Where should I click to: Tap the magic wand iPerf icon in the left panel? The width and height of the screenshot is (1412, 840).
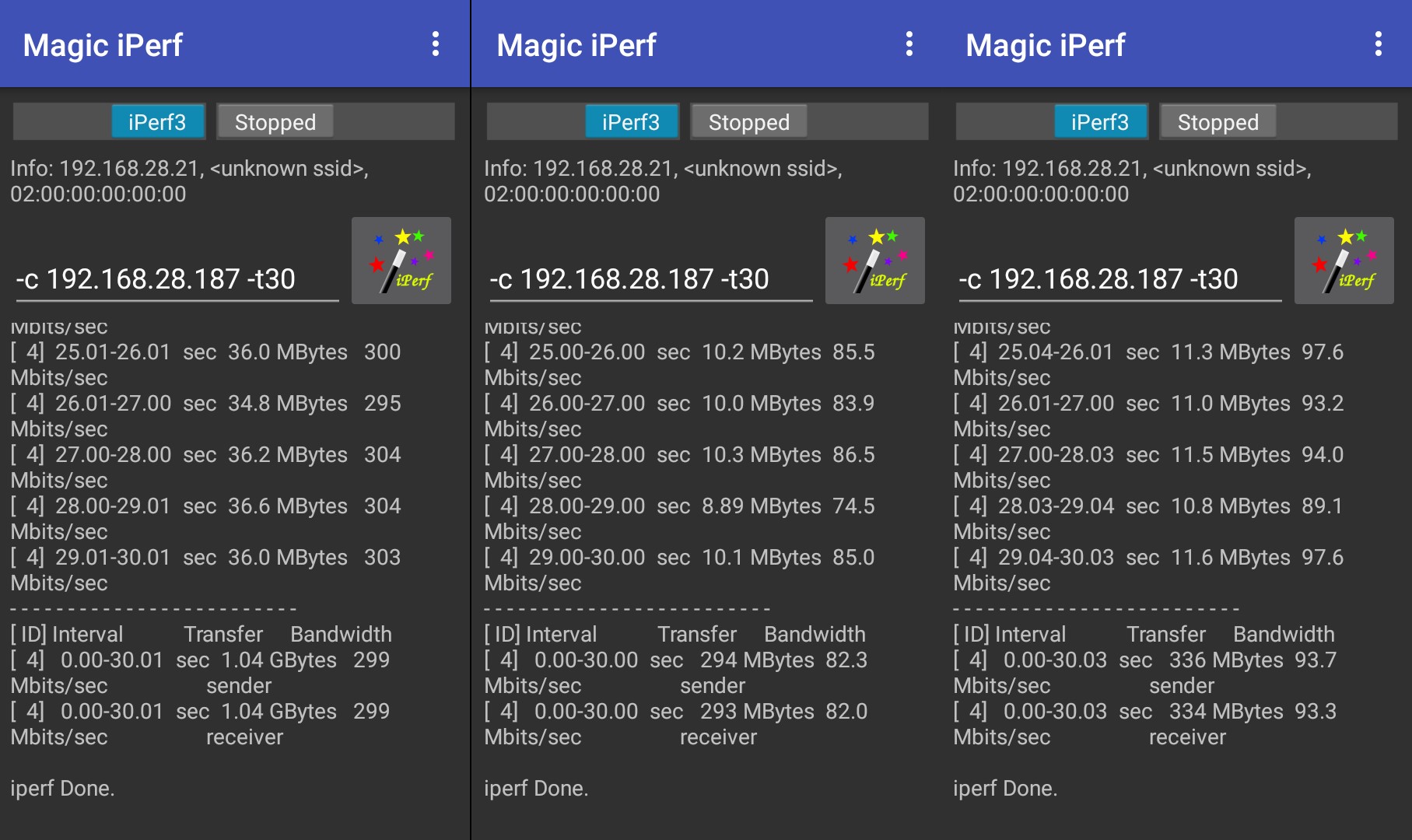(401, 261)
